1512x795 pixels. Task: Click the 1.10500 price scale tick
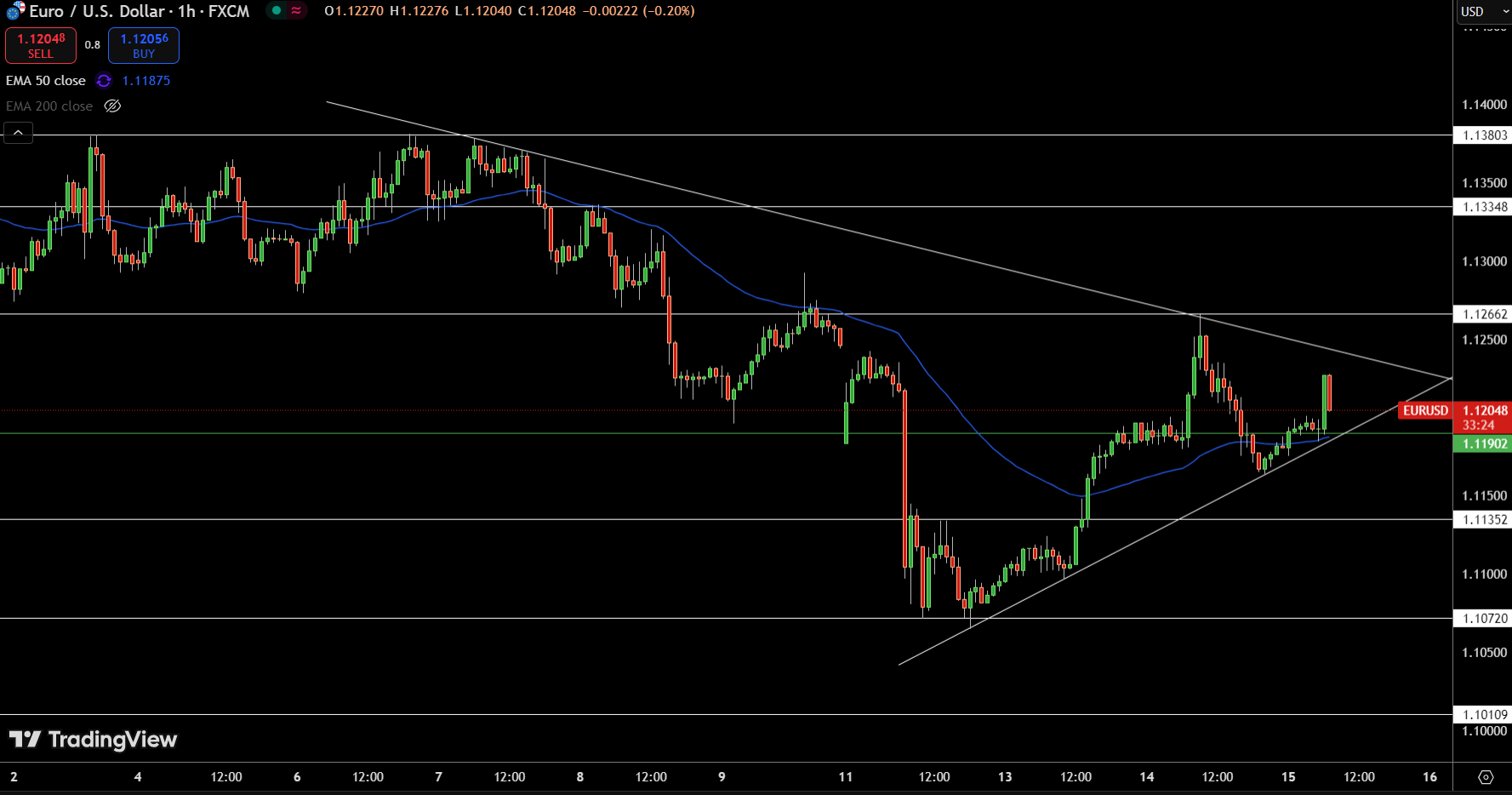tap(1484, 653)
